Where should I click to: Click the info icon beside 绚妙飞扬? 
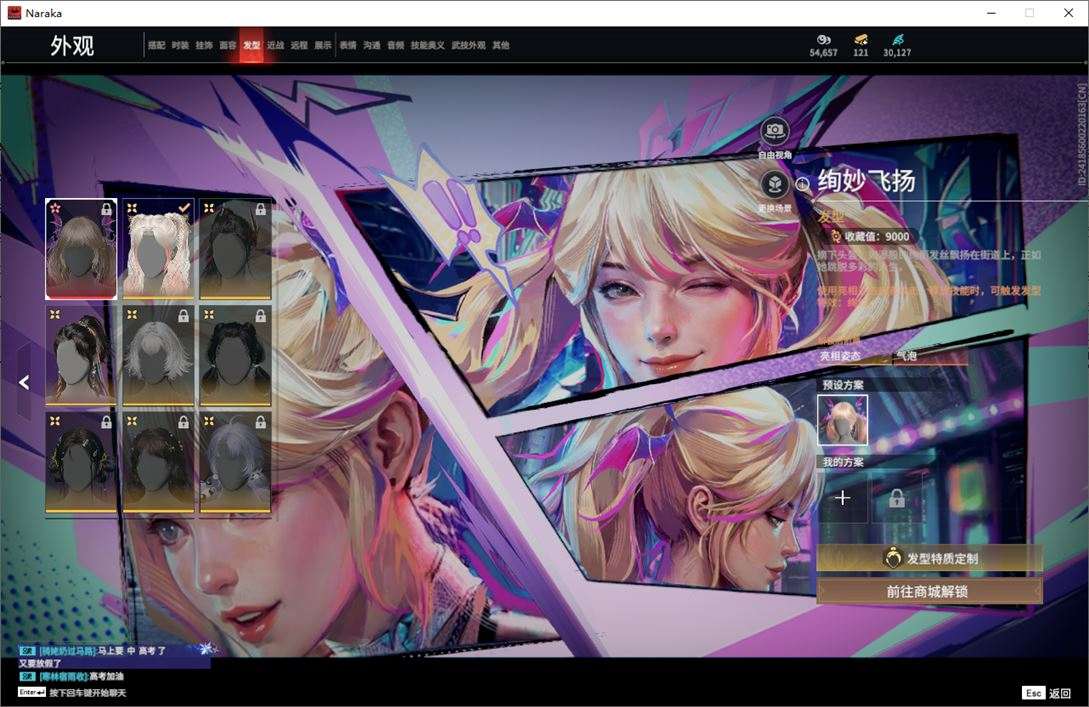point(802,184)
